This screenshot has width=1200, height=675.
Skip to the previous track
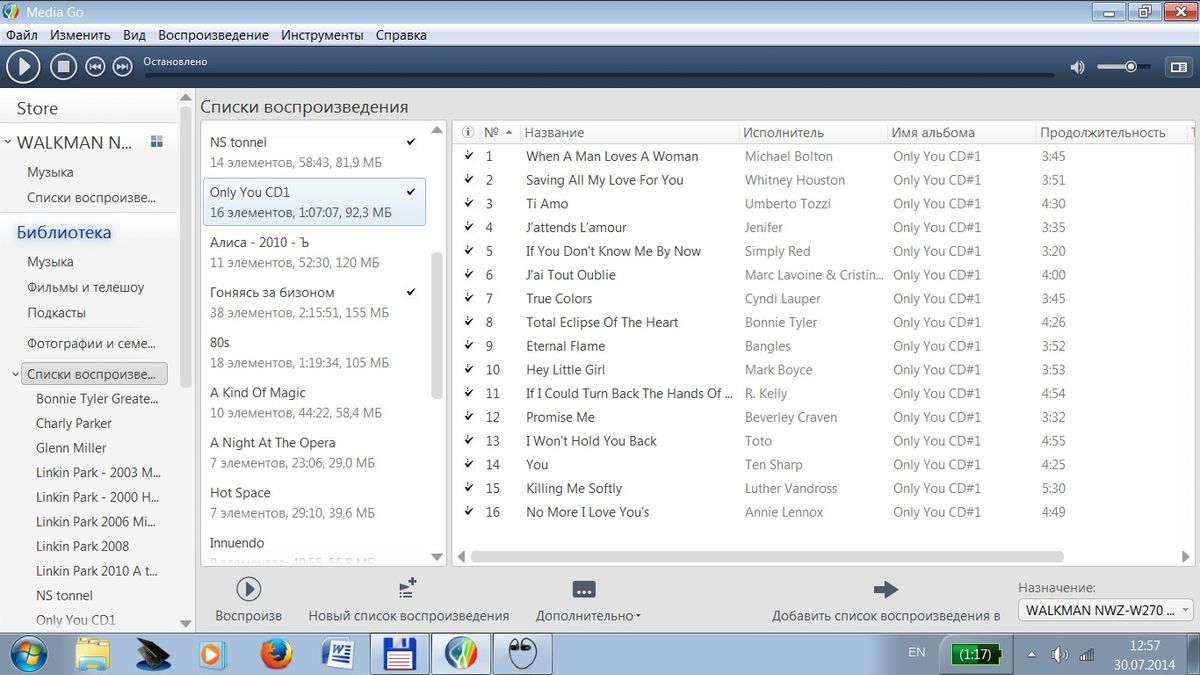[x=95, y=67]
